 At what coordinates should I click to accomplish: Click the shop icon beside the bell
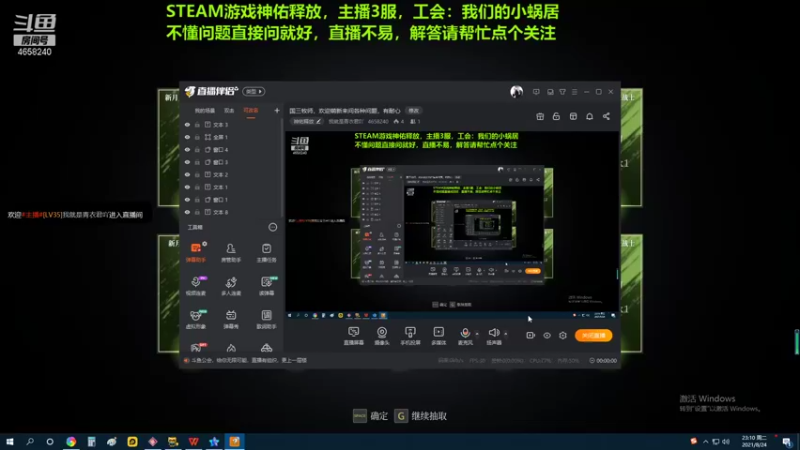pyautogui.click(x=573, y=116)
